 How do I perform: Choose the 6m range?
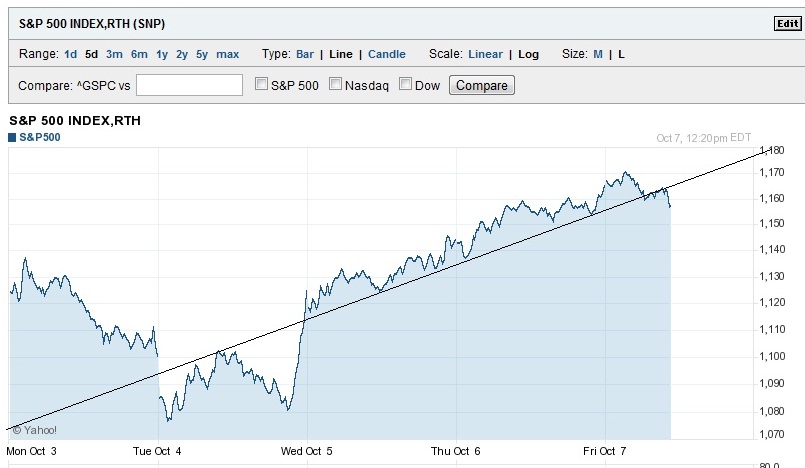[139, 54]
